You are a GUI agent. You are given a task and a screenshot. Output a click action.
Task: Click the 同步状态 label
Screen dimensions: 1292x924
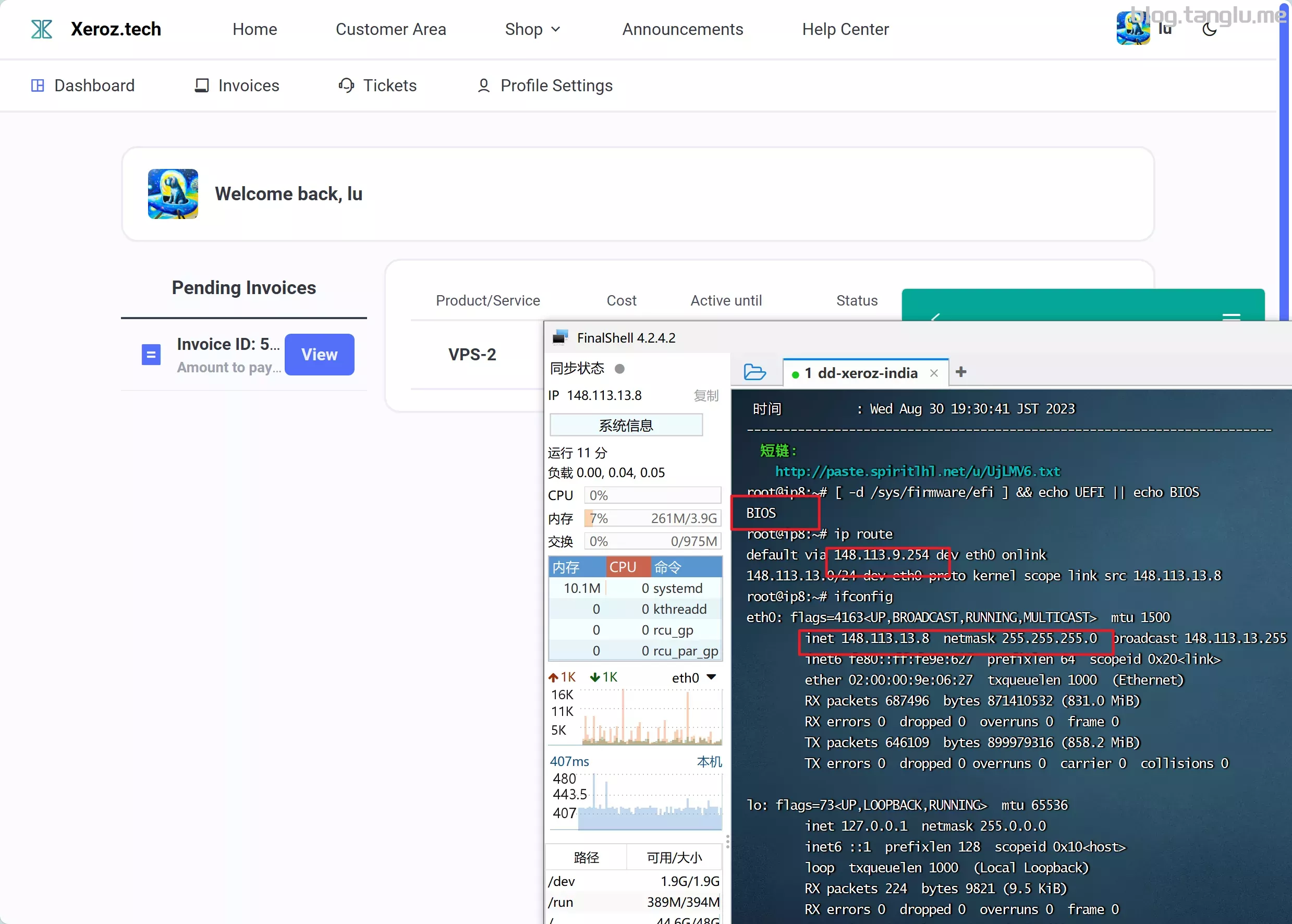click(x=577, y=369)
